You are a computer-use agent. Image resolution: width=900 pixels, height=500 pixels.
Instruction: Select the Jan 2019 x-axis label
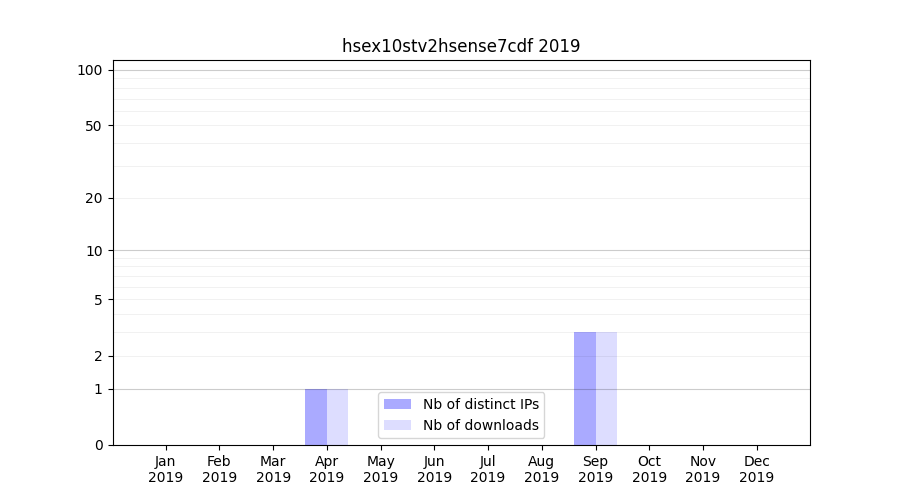coord(166,469)
